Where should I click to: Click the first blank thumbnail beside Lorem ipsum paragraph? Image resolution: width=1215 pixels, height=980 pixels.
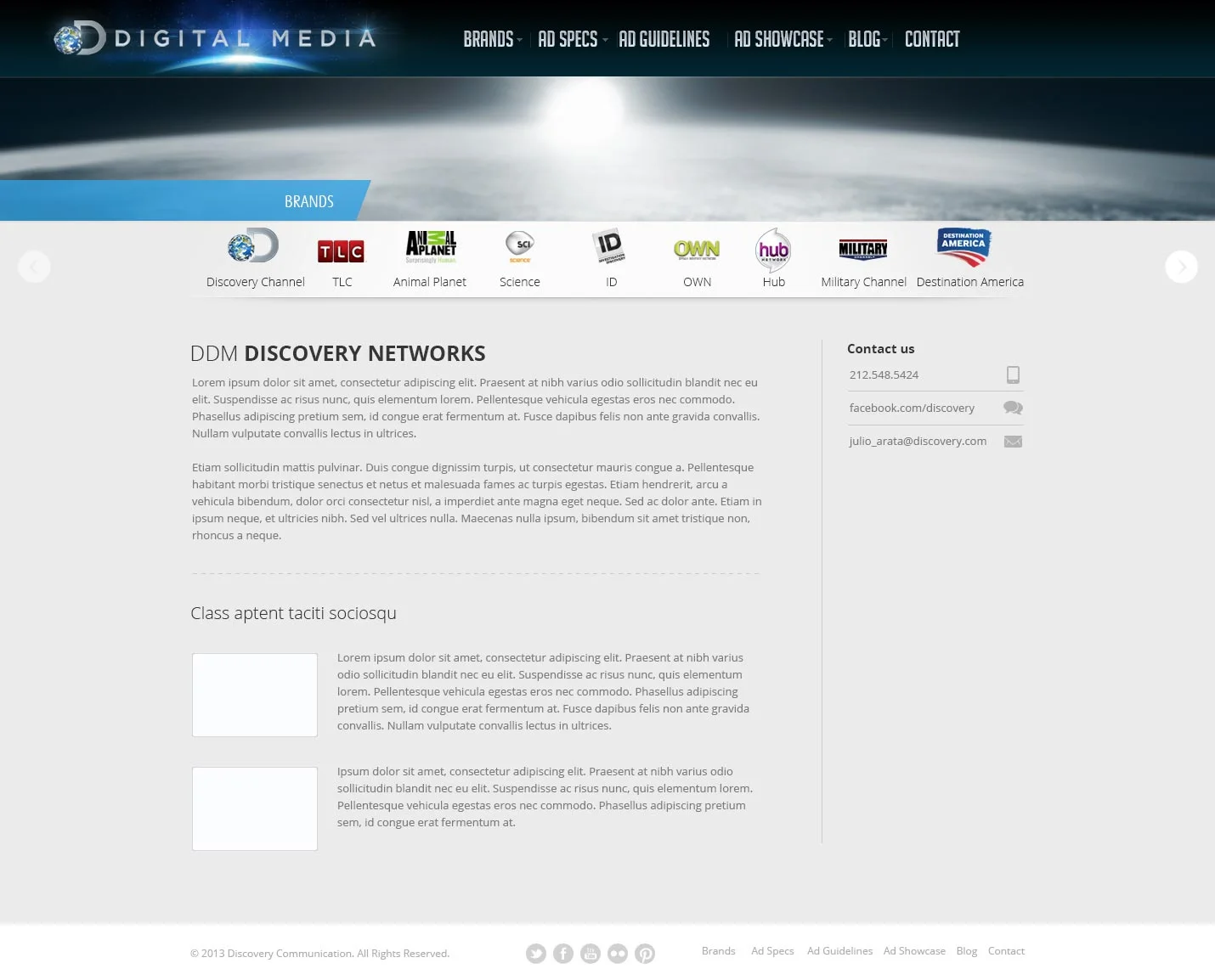255,695
